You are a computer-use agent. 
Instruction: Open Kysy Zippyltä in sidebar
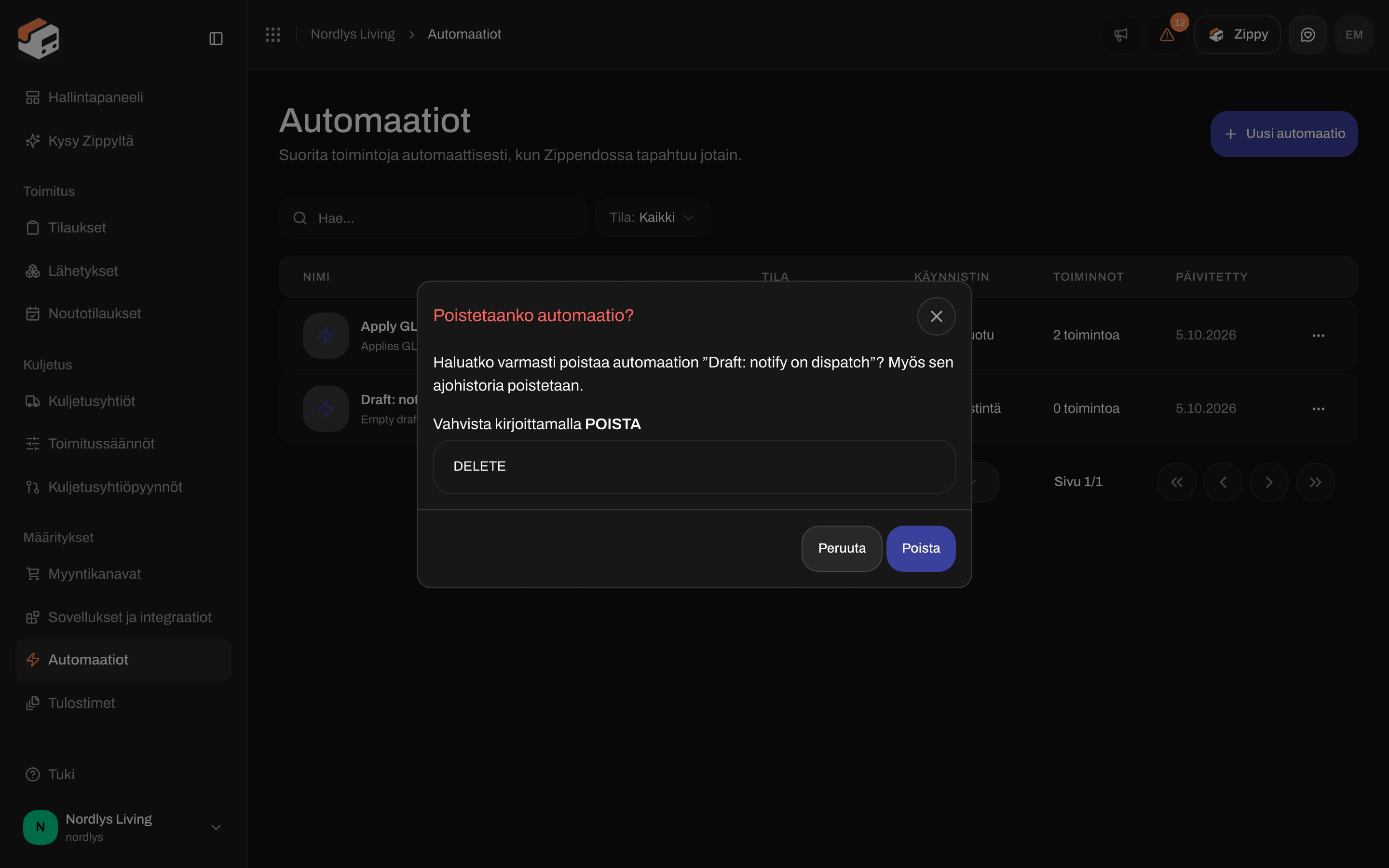123,141
